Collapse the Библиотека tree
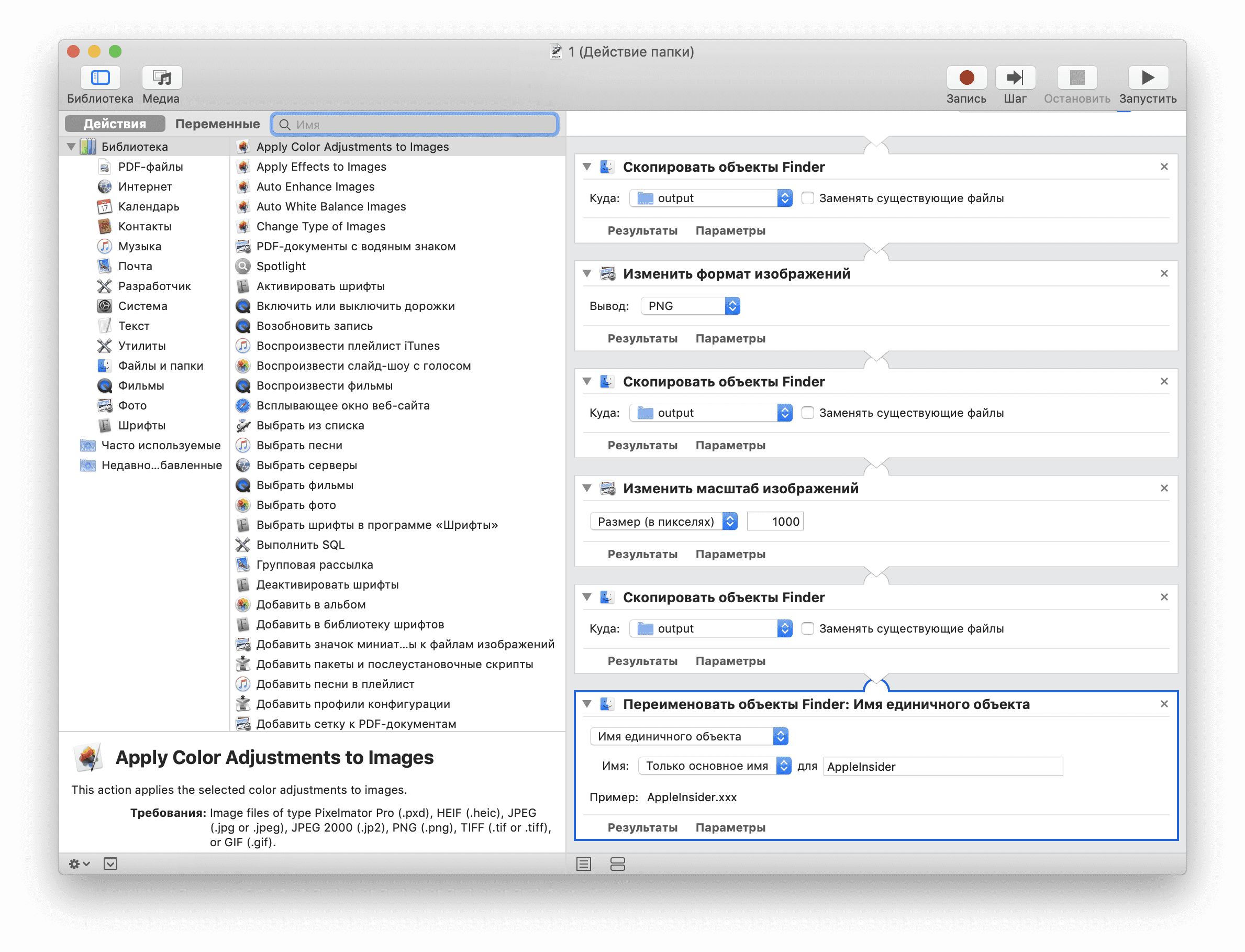This screenshot has width=1245, height=952. [x=71, y=147]
